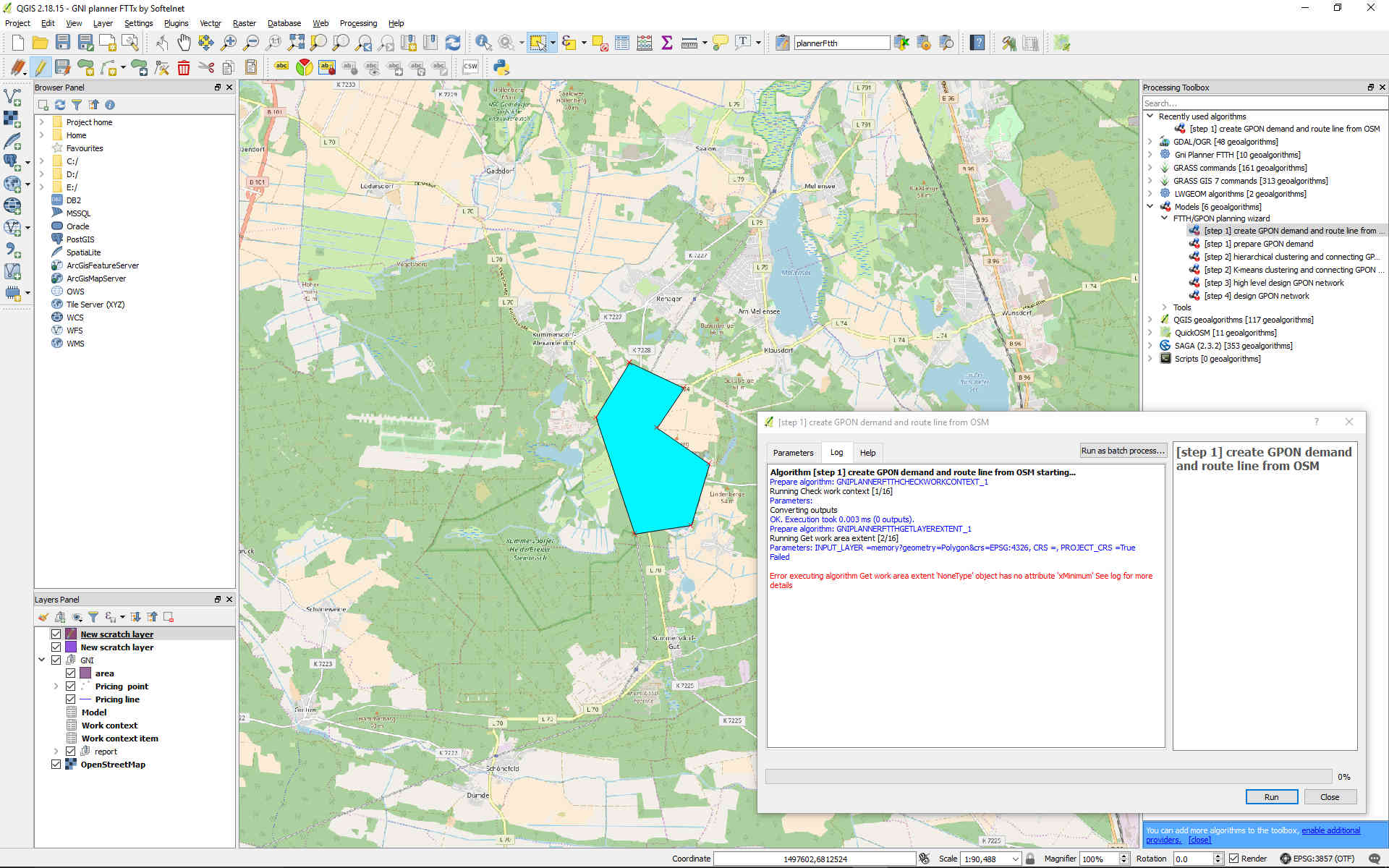Choose Select Features by rectangle tool
Viewport: 1389px width, 868px height.
538,43
